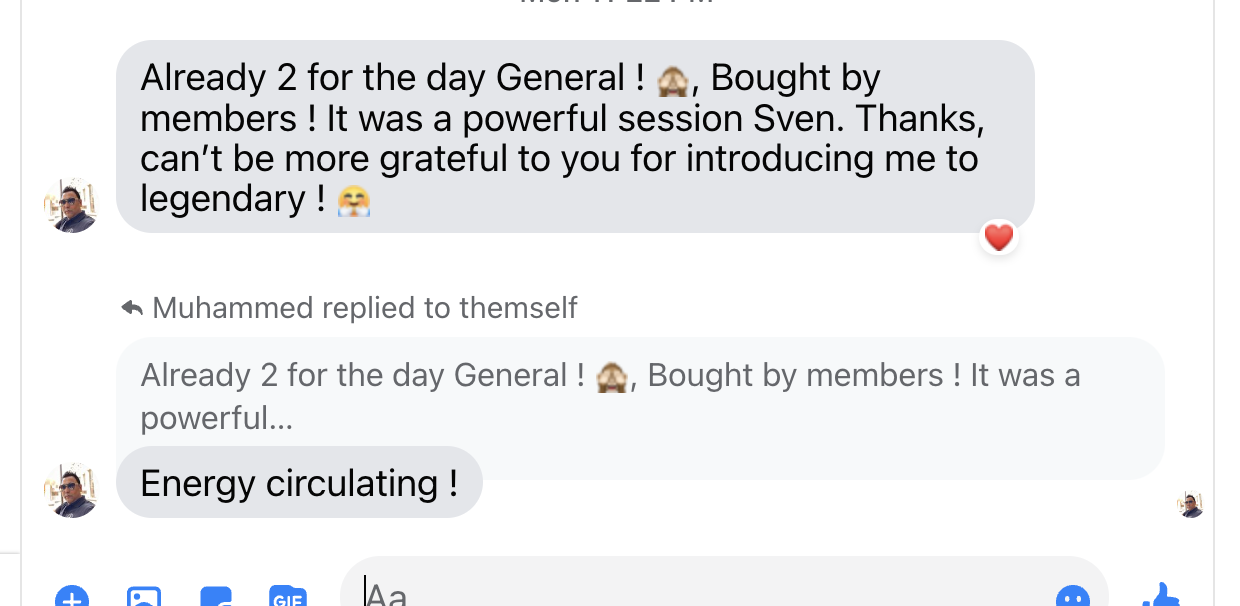This screenshot has width=1240, height=606.
Task: Click Muhammed's avatar beside the gratitude message
Action: coord(71,204)
